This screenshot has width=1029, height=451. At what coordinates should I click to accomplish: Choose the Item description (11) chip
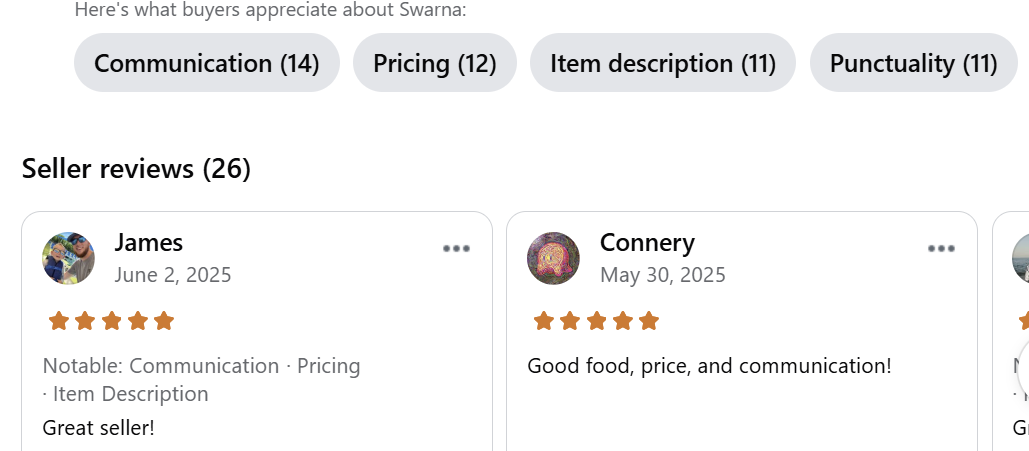pyautogui.click(x=663, y=63)
